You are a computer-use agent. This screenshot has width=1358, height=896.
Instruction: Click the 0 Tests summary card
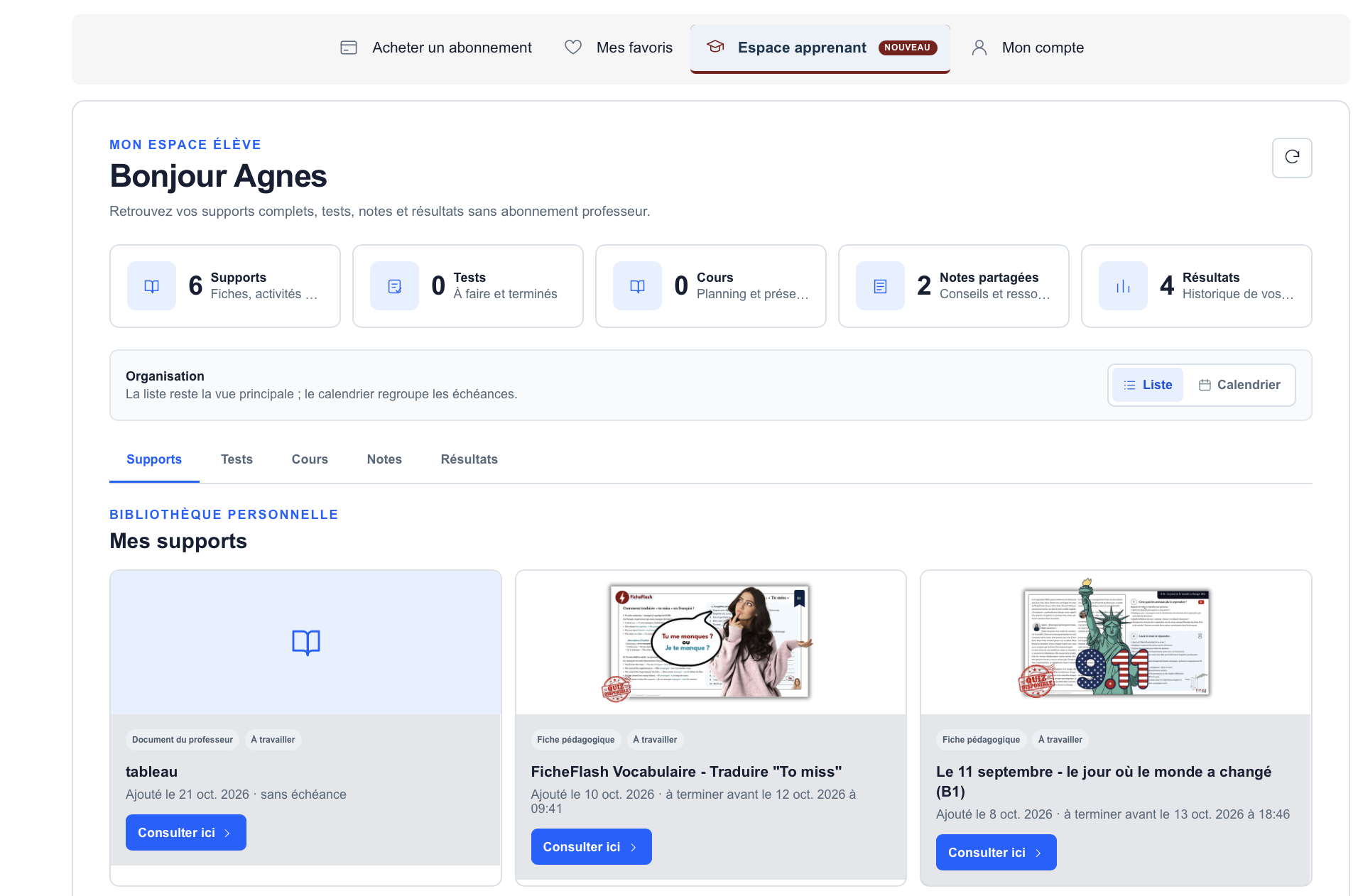468,286
